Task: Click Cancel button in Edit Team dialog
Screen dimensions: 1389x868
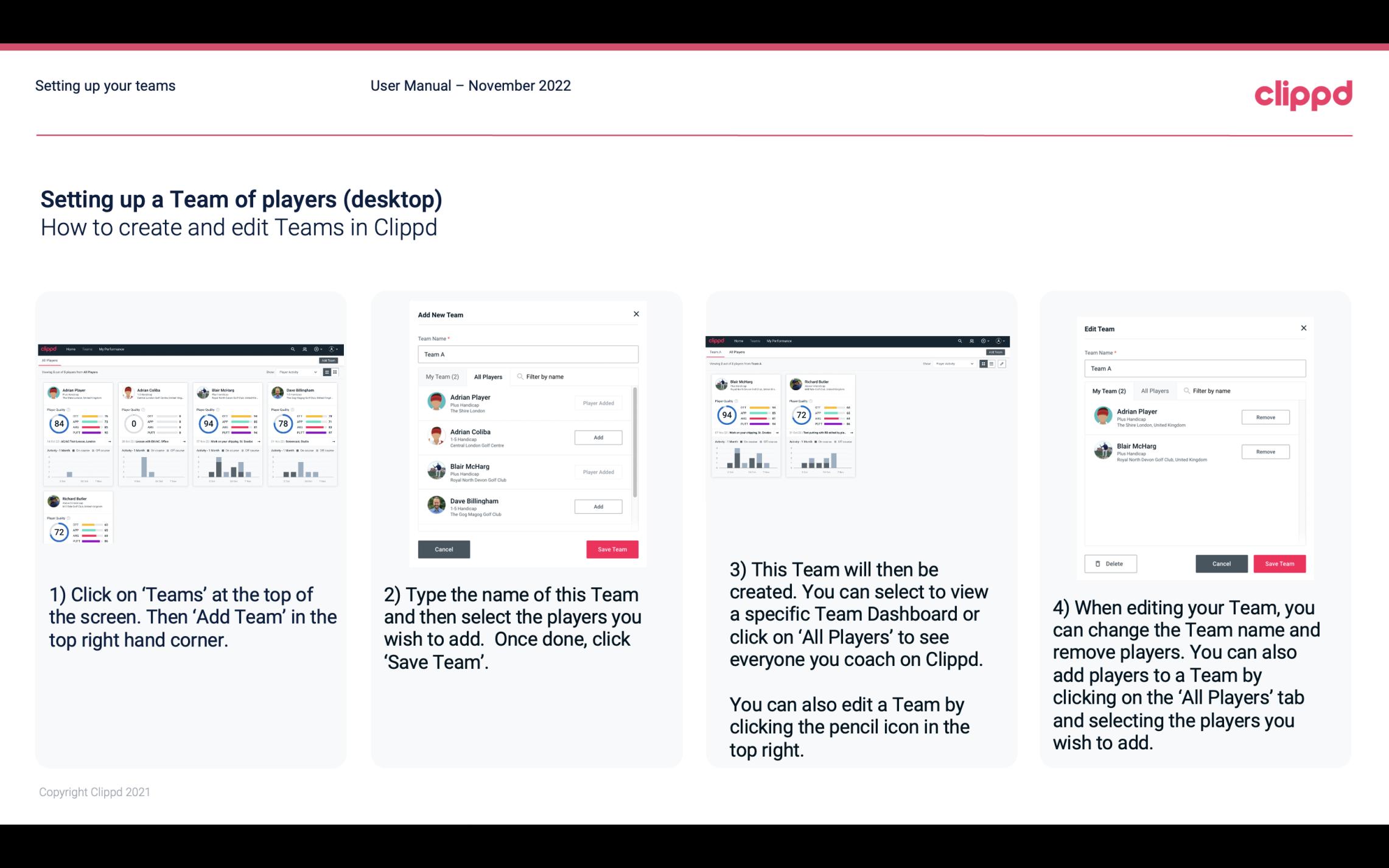Action: (1222, 563)
